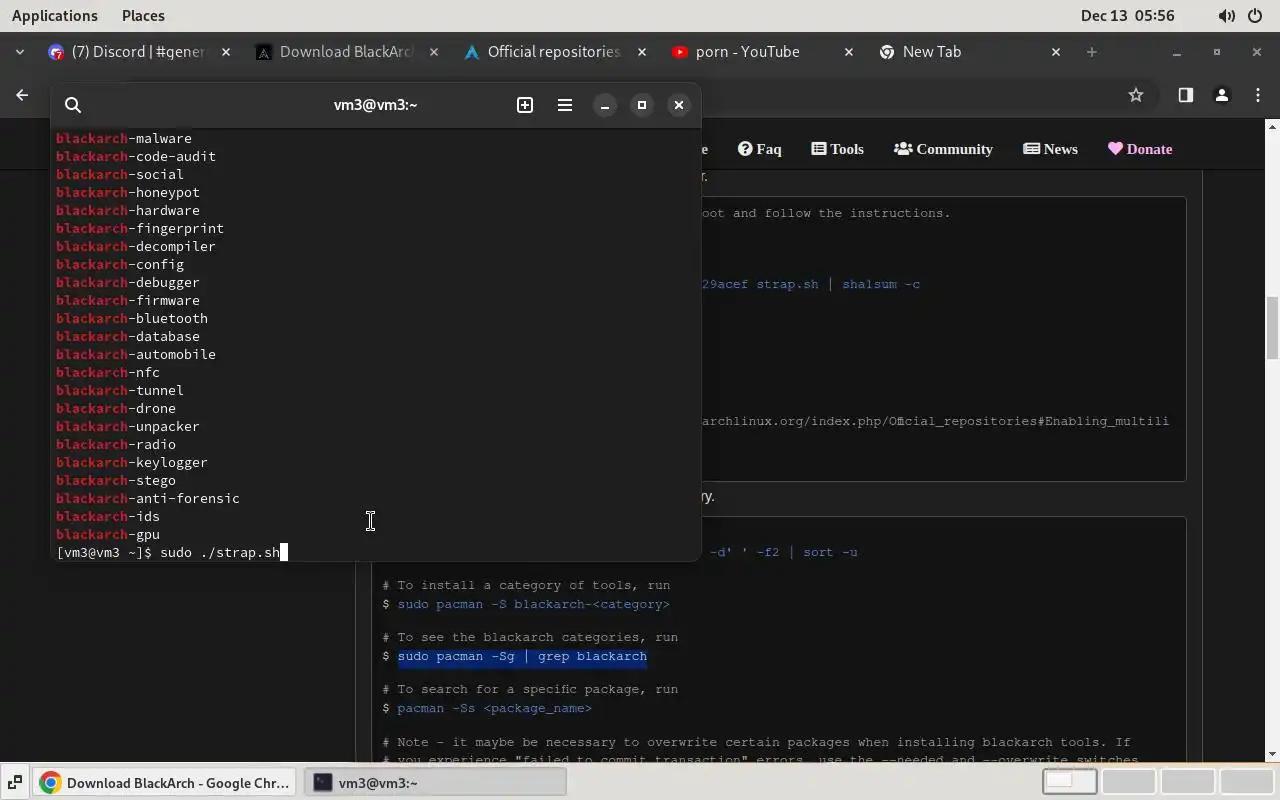The width and height of the screenshot is (1280, 800).
Task: Click blackarch-bluetooth line in terminal
Action: pos(132,318)
